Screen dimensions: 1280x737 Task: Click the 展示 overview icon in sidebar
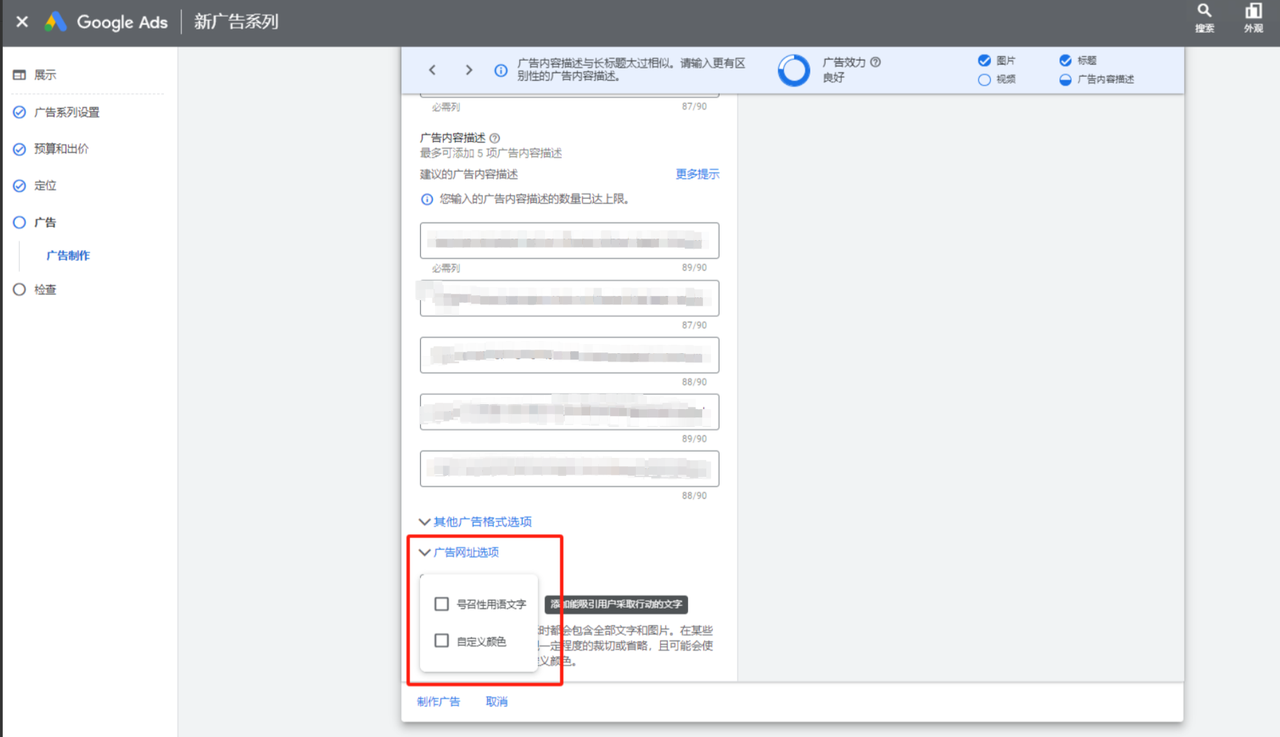(x=19, y=75)
